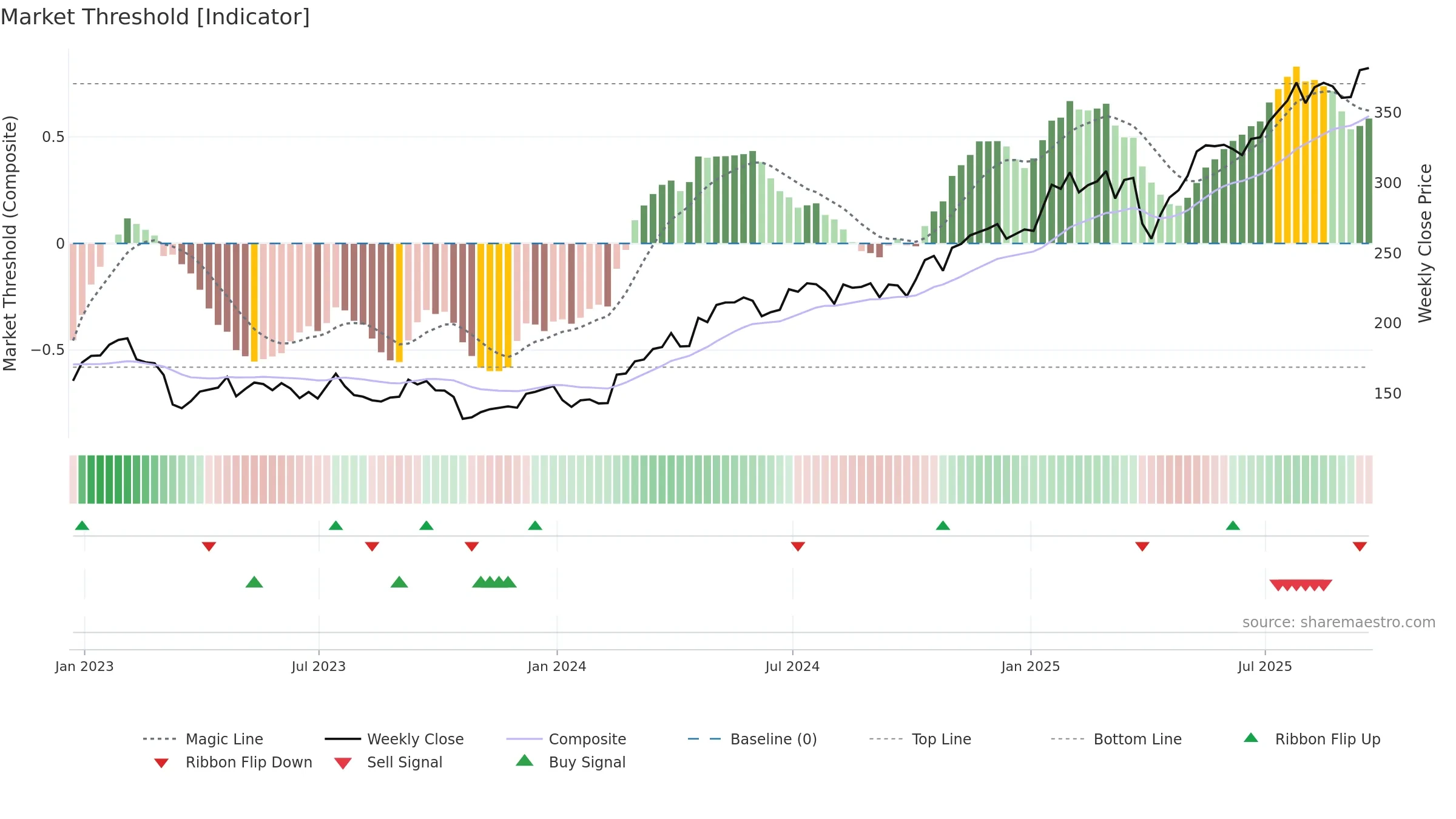Screen dimensions: 1456x819
Task: Click the 'Jul 2025' x-axis label
Action: point(1265,666)
